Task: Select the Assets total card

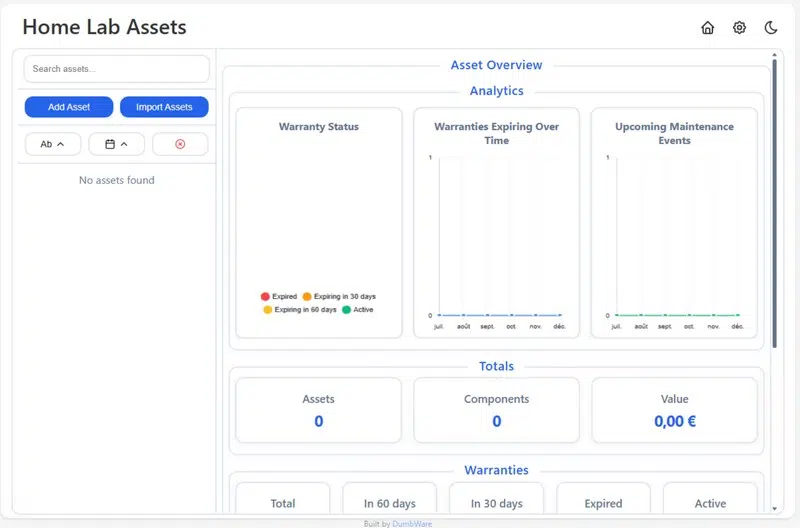Action: 318,410
